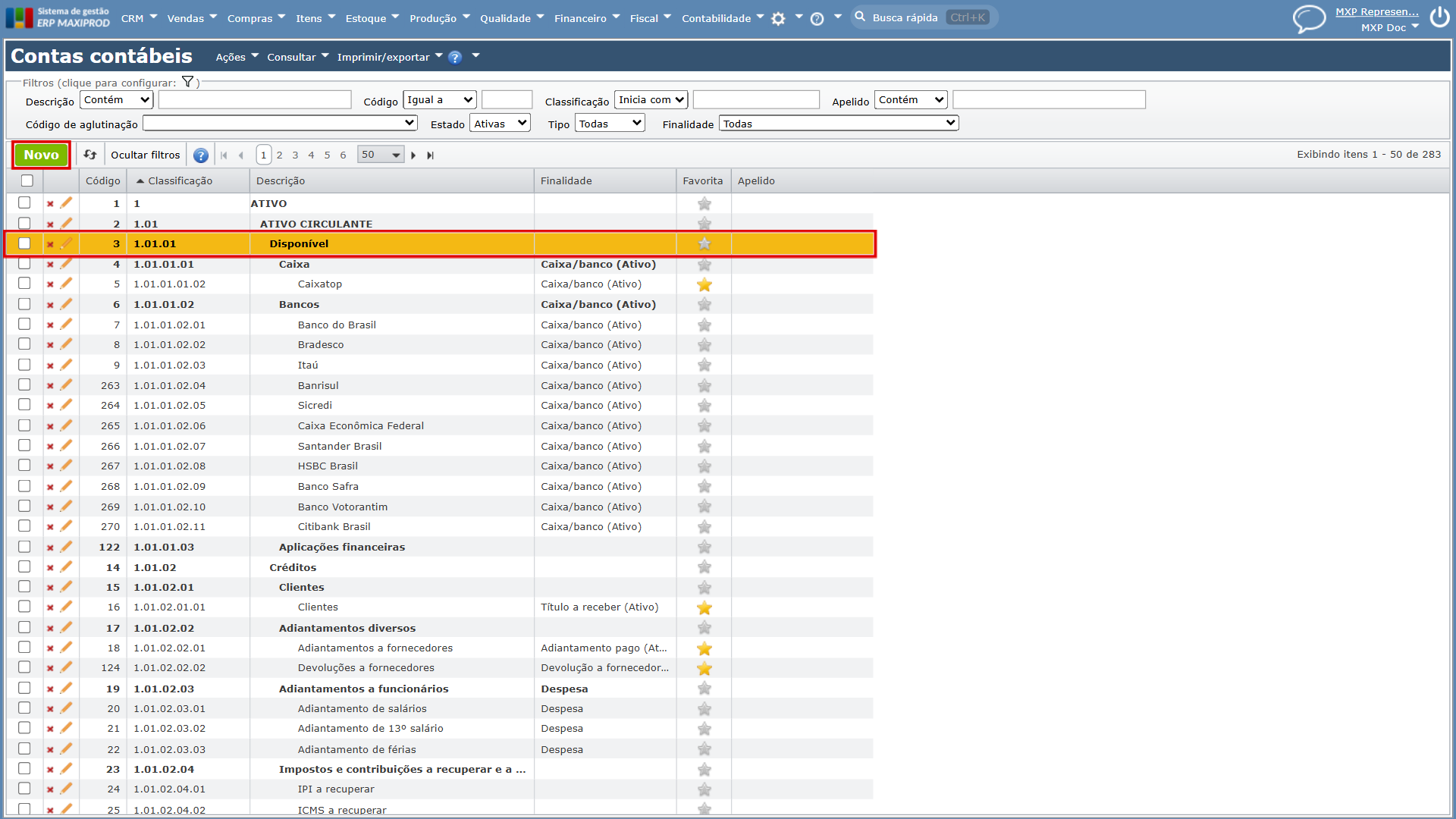This screenshot has height=819, width=1456.
Task: Delete the Bradesco row with red X
Action: (50, 345)
